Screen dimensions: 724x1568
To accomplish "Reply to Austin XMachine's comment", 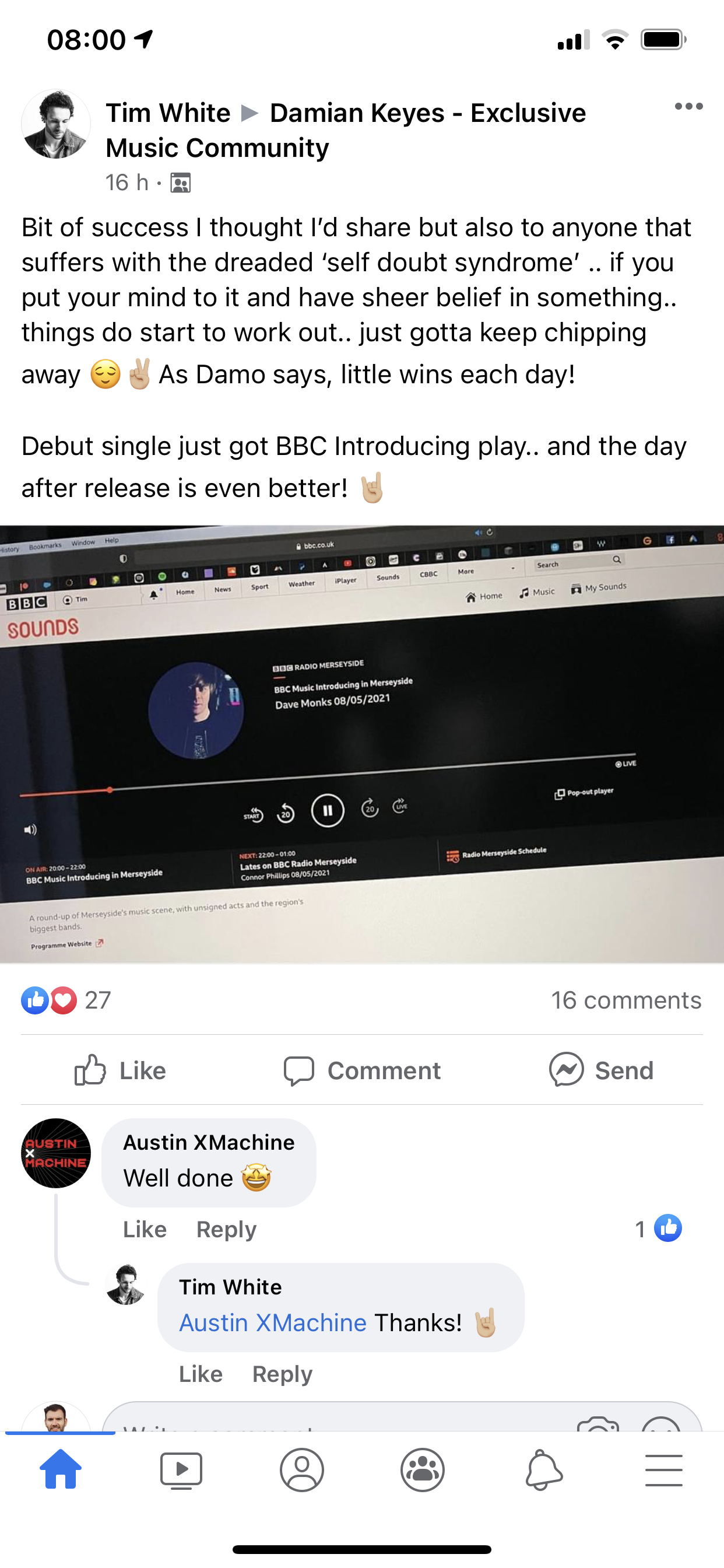I will tap(226, 1229).
